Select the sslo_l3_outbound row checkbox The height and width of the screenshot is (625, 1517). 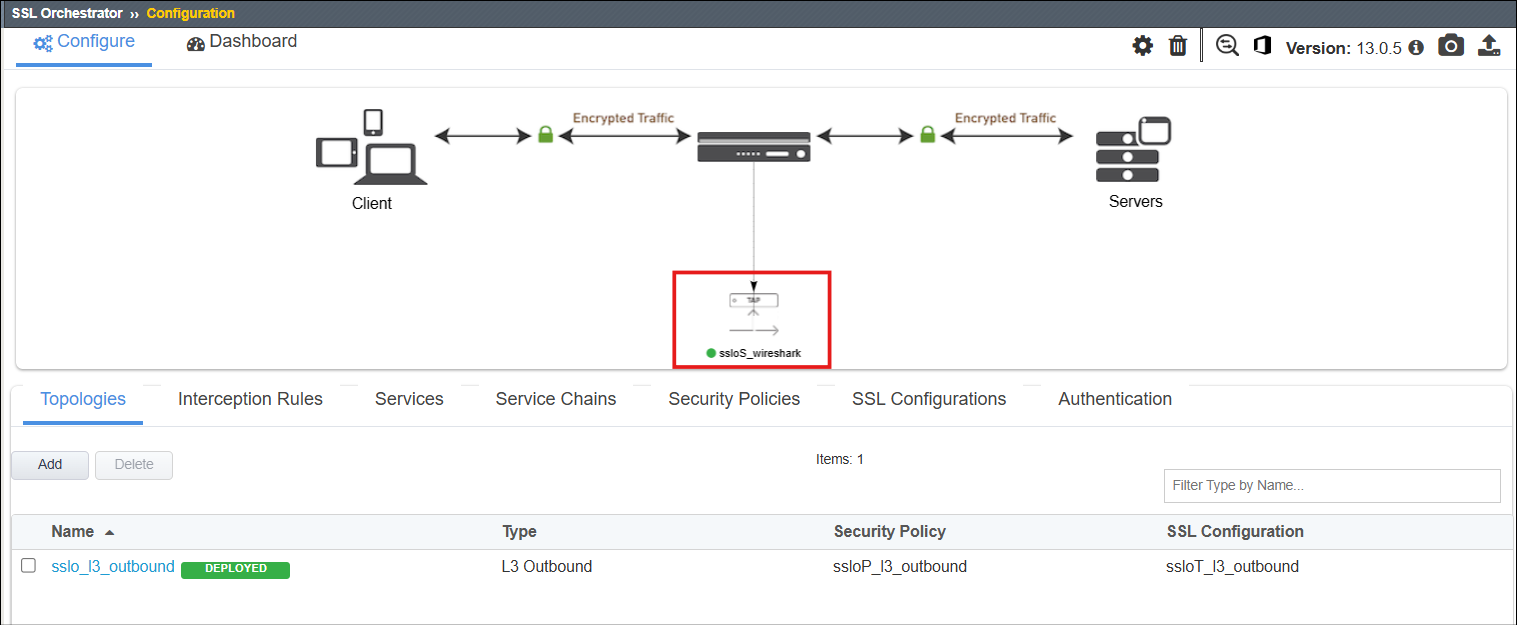coord(29,566)
